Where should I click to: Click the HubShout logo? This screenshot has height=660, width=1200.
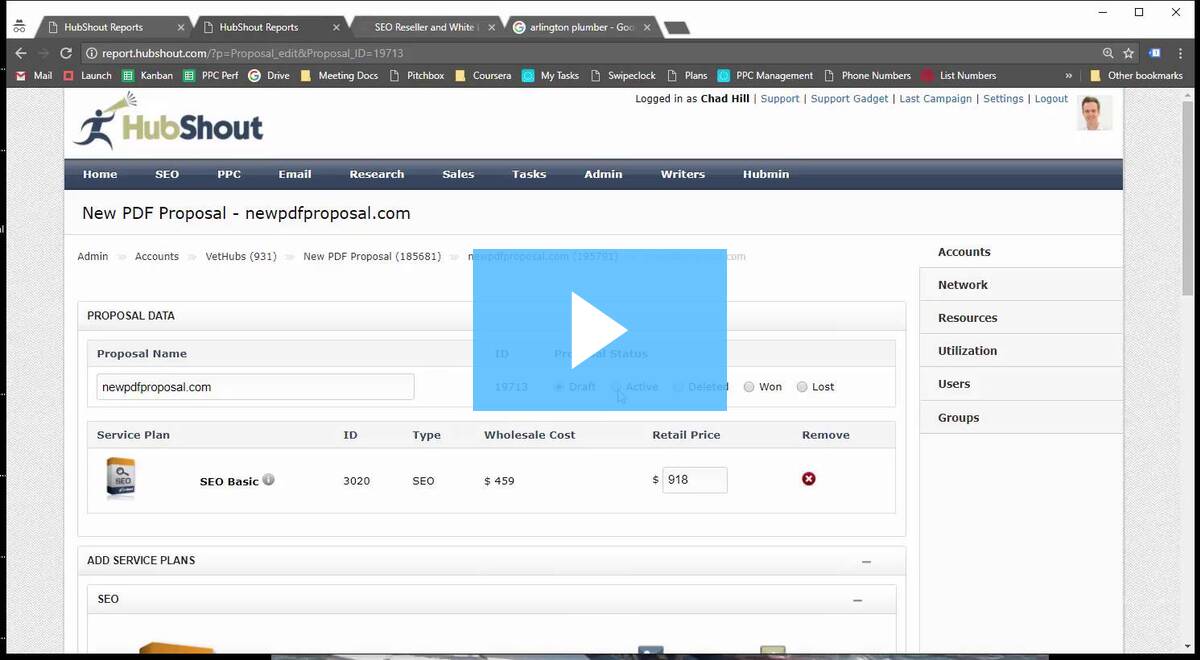click(x=168, y=122)
